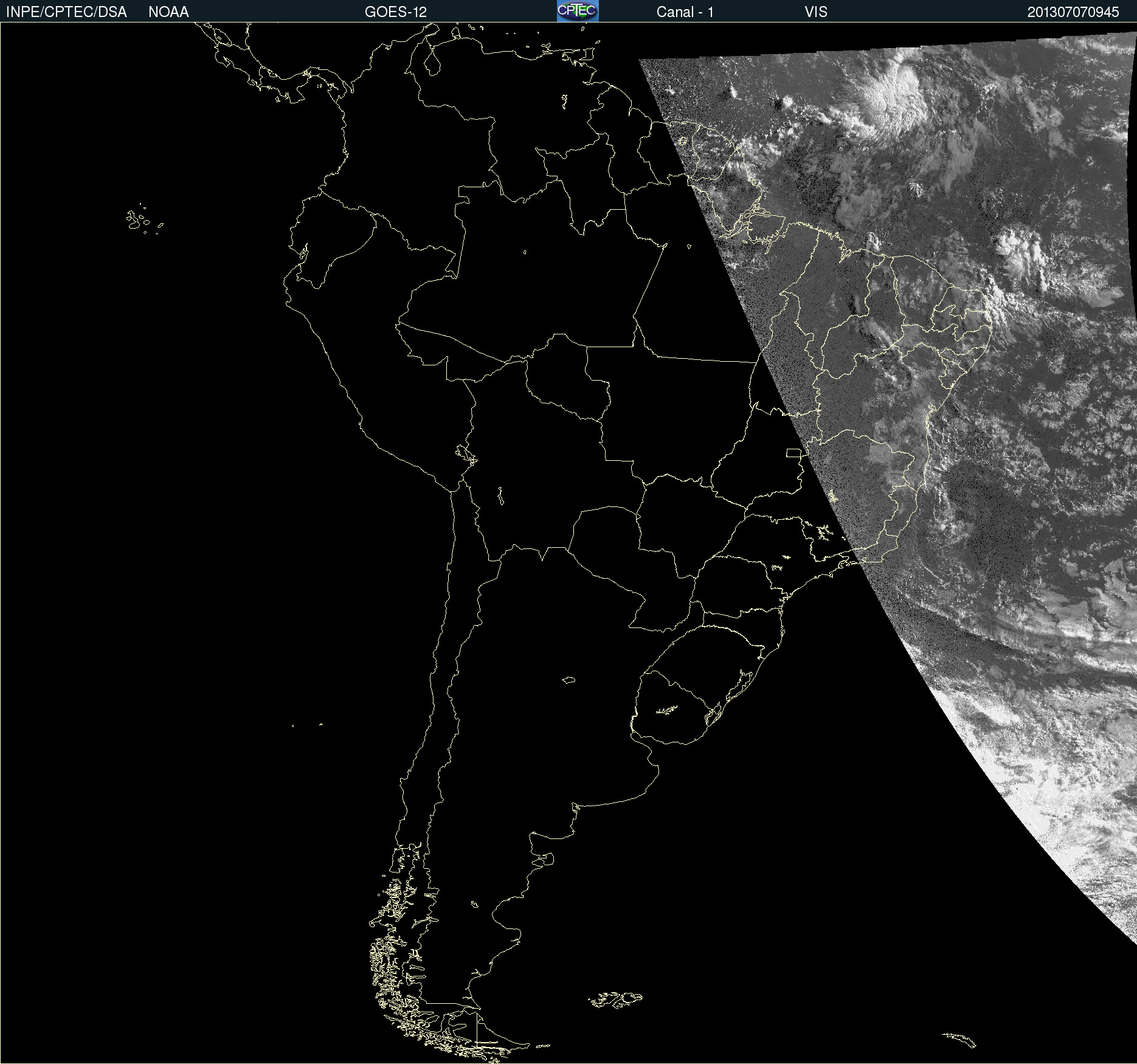Click the CPTEC logo in the header
This screenshot has width=1137, height=1064.
(578, 11)
